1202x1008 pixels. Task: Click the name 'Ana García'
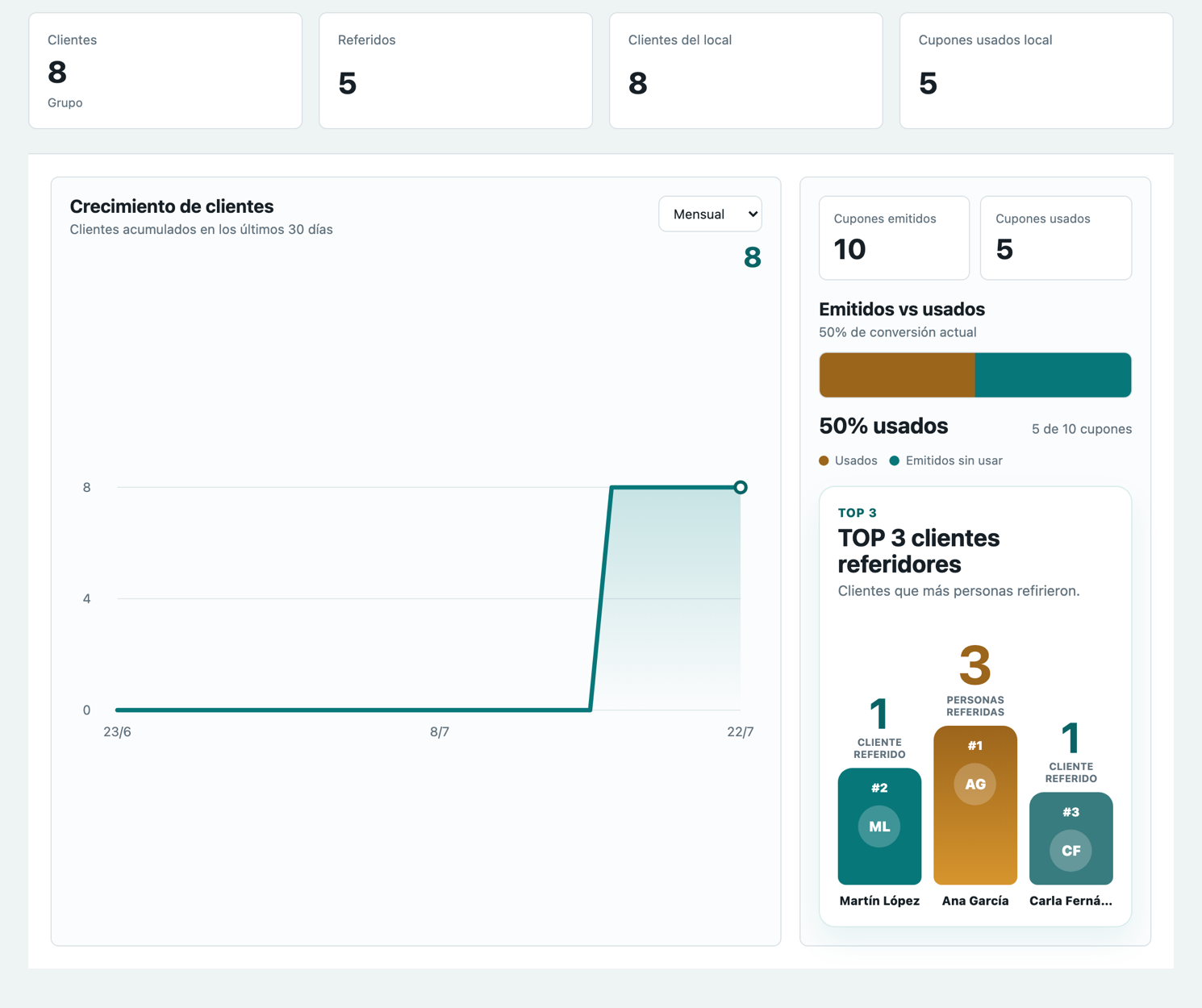(x=975, y=901)
